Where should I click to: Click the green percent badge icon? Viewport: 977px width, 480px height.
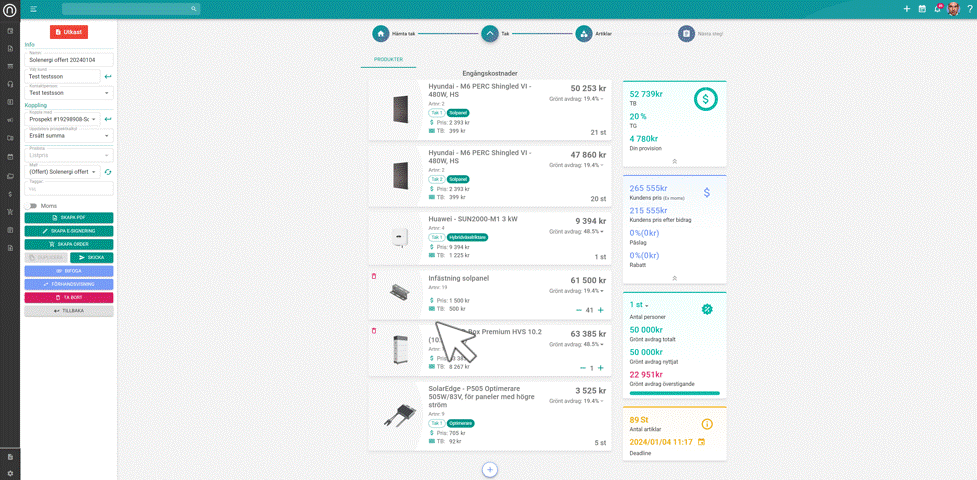point(707,309)
